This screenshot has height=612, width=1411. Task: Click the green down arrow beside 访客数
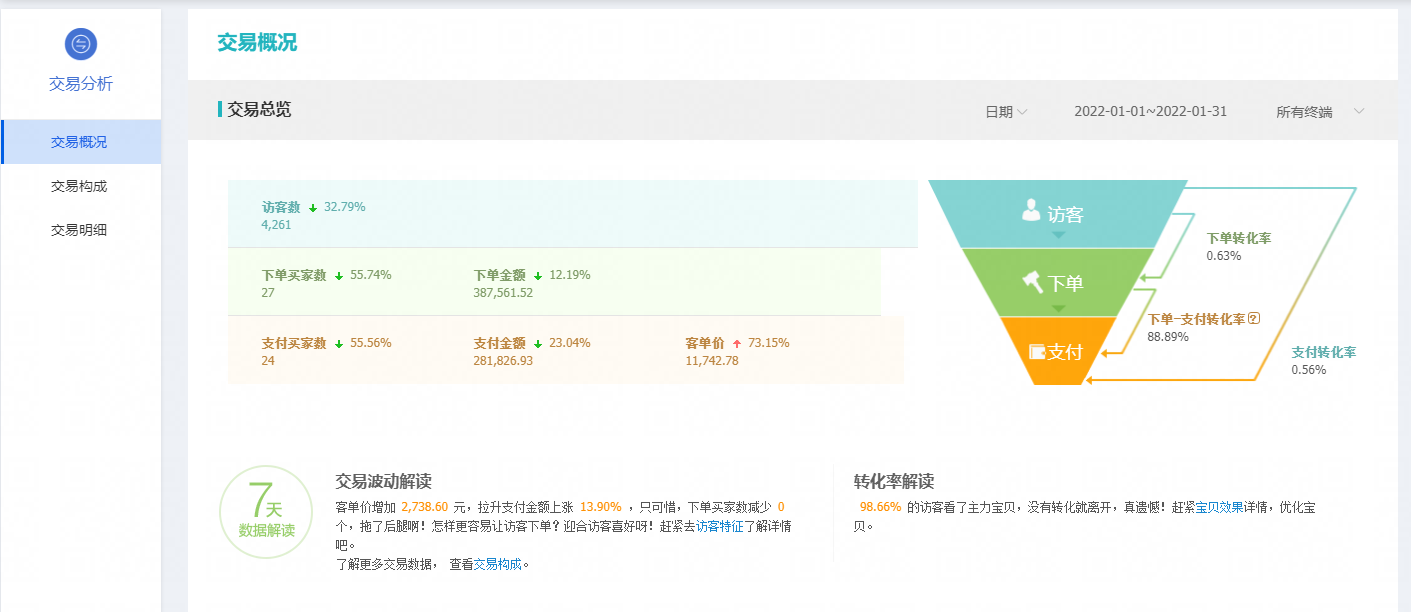coord(313,208)
